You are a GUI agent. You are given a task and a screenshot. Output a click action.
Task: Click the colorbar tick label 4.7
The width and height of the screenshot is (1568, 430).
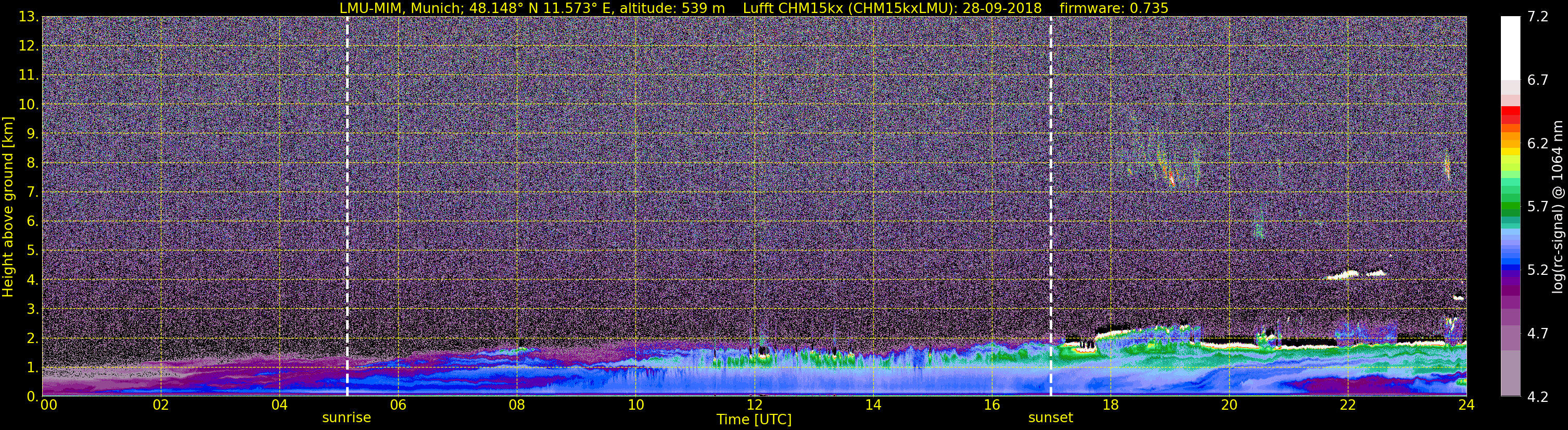pyautogui.click(x=1538, y=334)
